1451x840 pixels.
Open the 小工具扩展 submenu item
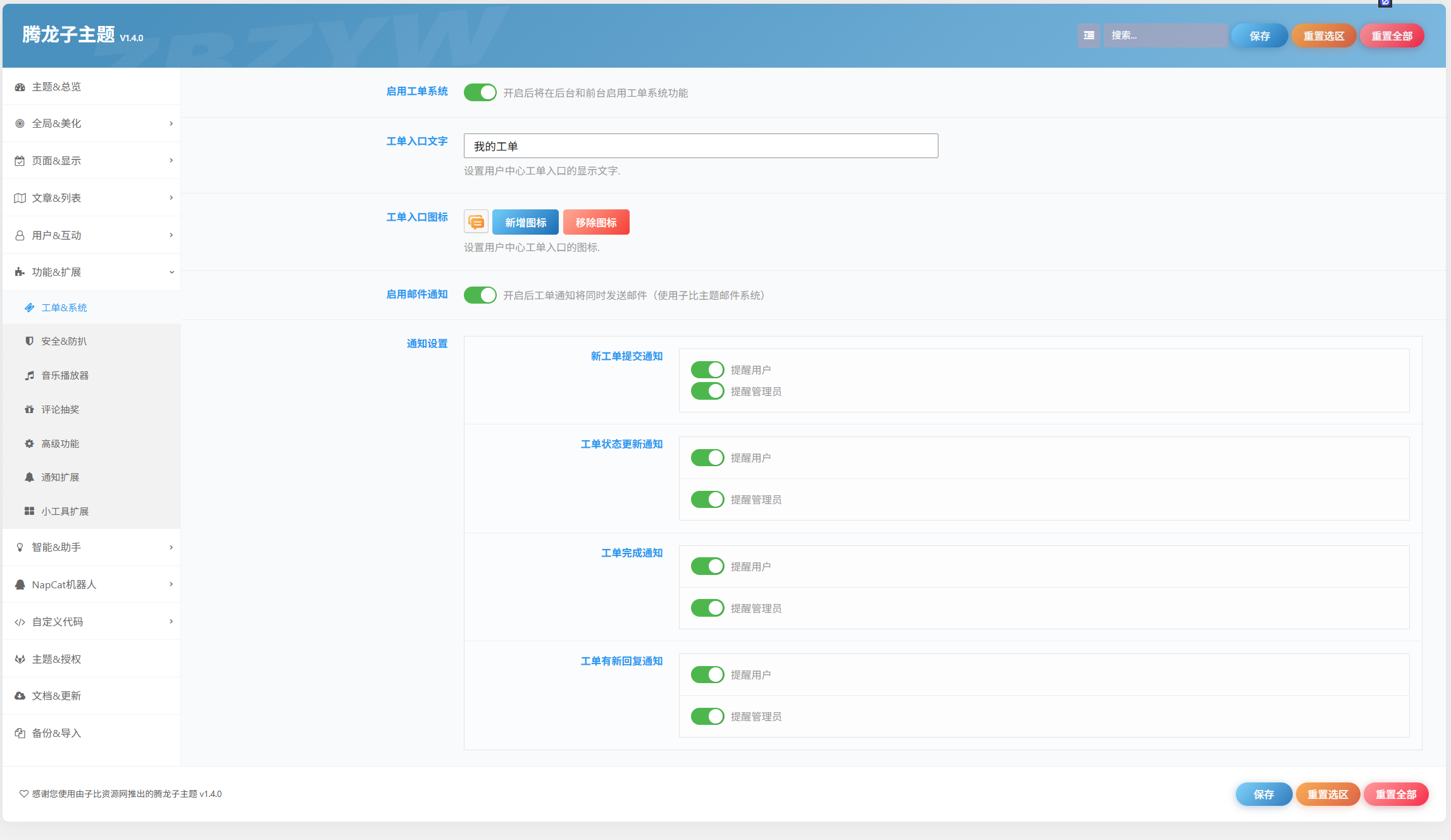(92, 511)
